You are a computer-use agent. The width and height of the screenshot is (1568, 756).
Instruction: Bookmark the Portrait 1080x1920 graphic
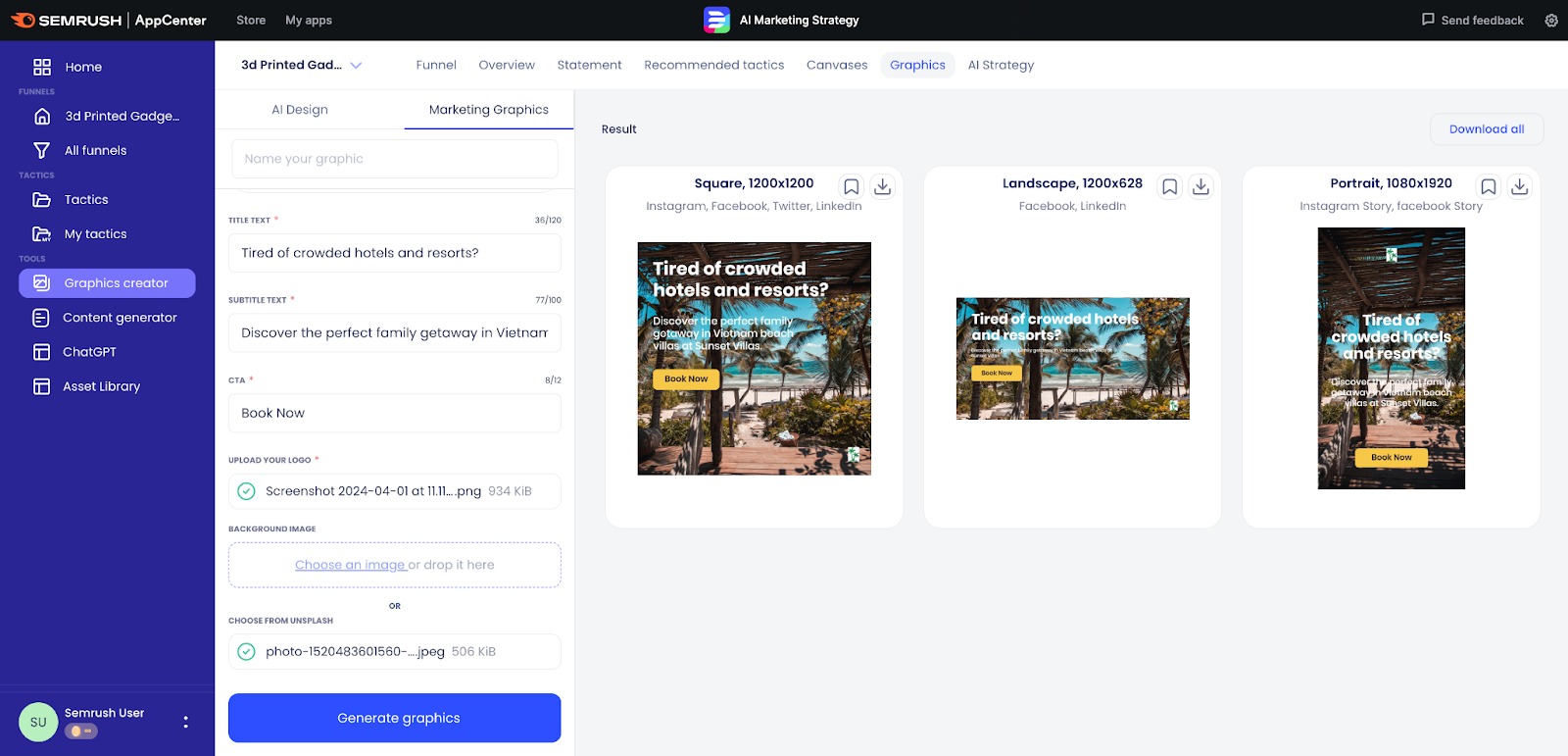coord(1488,186)
